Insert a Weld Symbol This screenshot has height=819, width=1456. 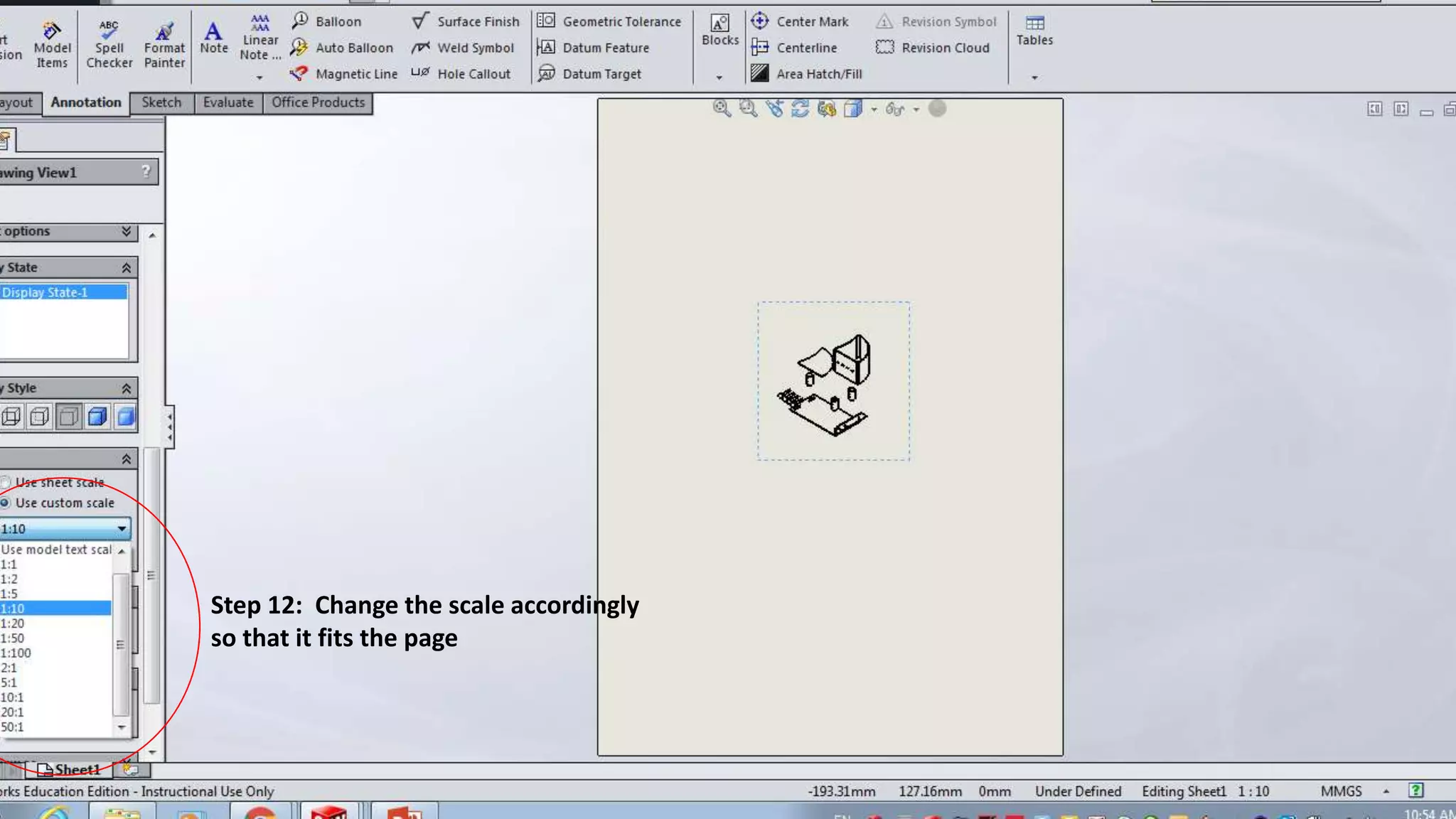click(463, 48)
